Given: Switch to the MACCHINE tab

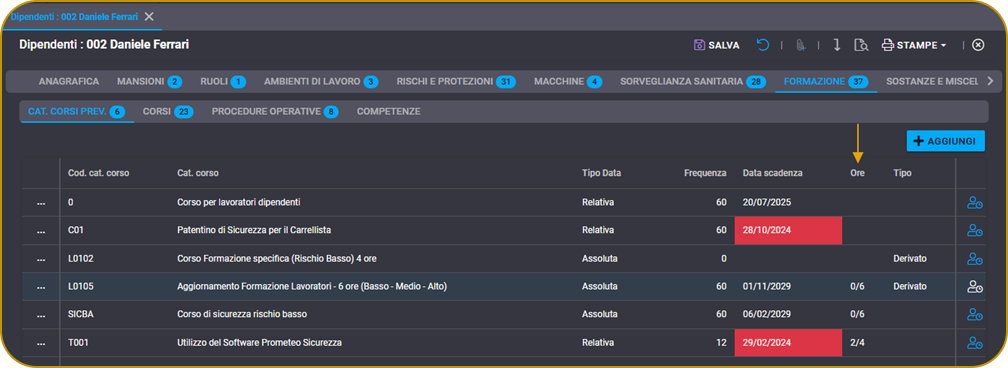Looking at the screenshot, I should tap(568, 82).
